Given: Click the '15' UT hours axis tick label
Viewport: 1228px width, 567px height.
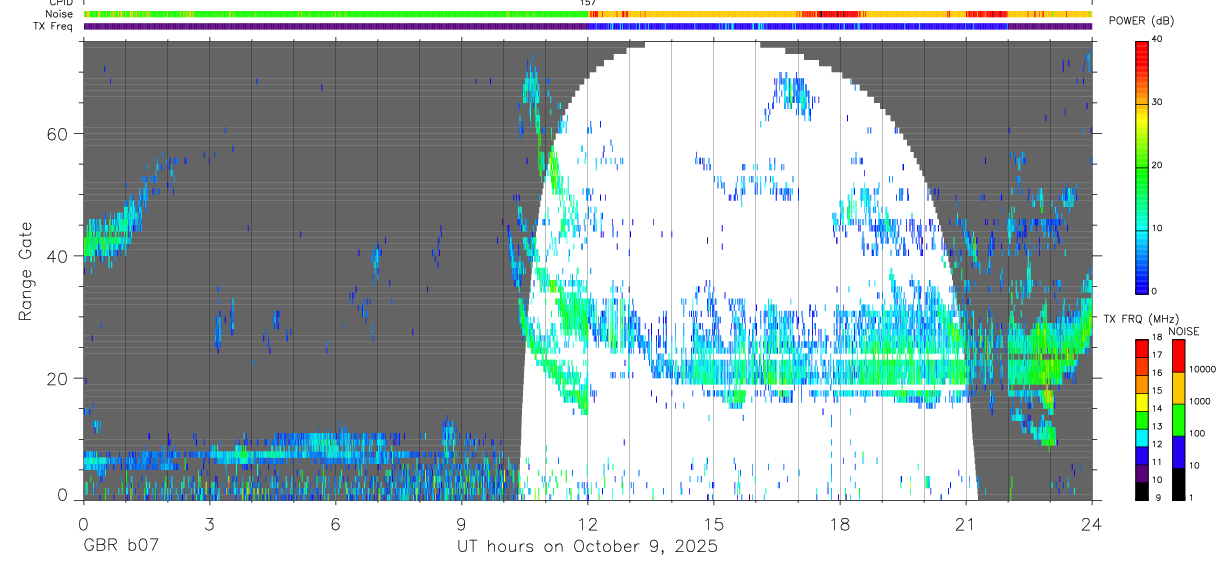Looking at the screenshot, I should pyautogui.click(x=714, y=523).
